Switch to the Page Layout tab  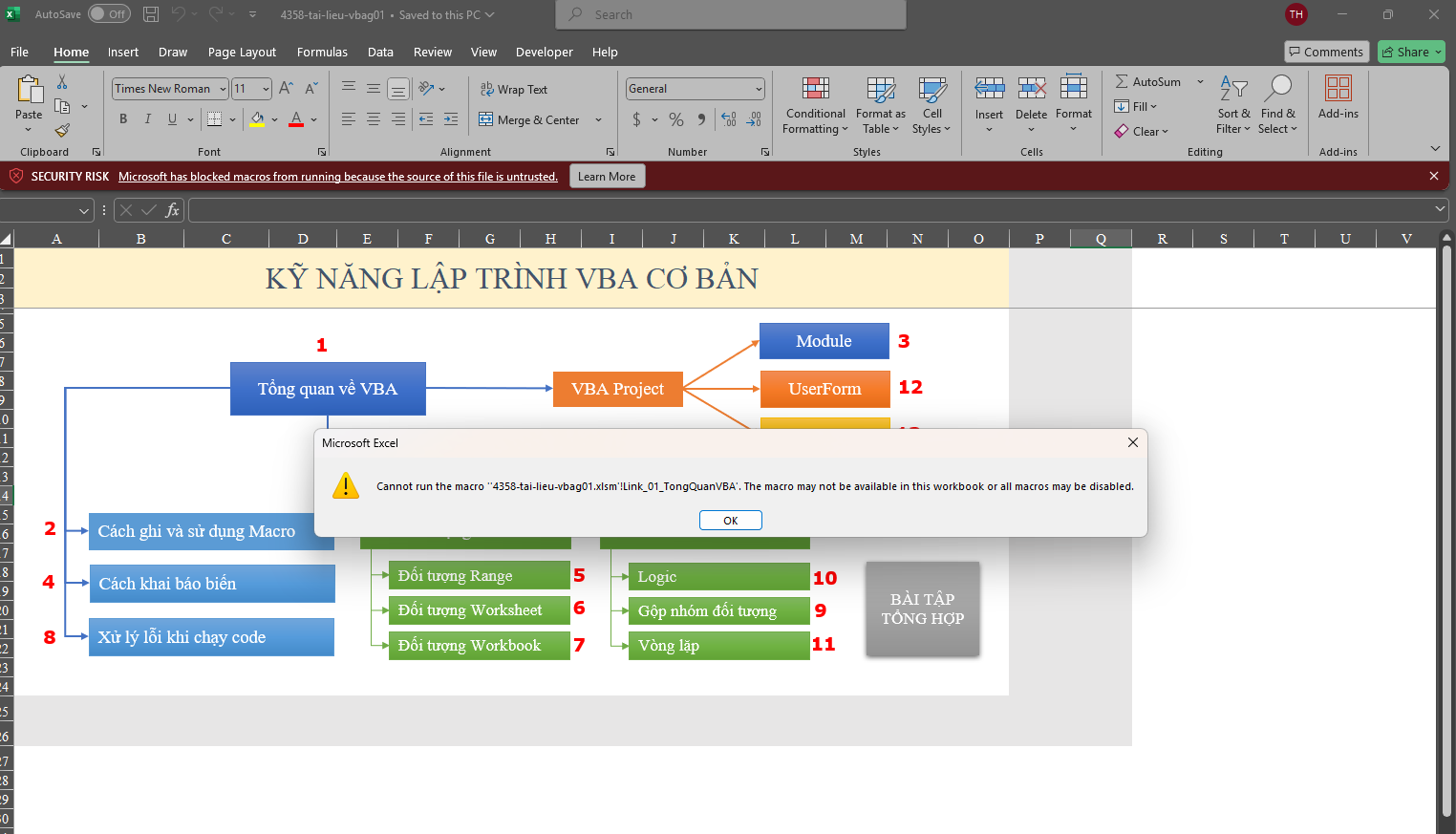(x=242, y=52)
